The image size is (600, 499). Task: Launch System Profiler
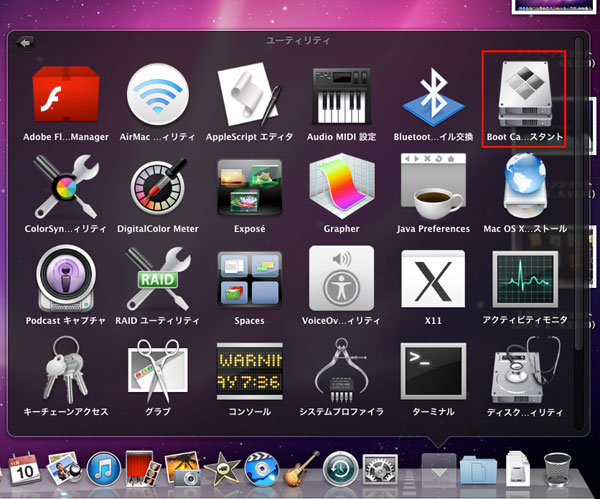(x=341, y=377)
